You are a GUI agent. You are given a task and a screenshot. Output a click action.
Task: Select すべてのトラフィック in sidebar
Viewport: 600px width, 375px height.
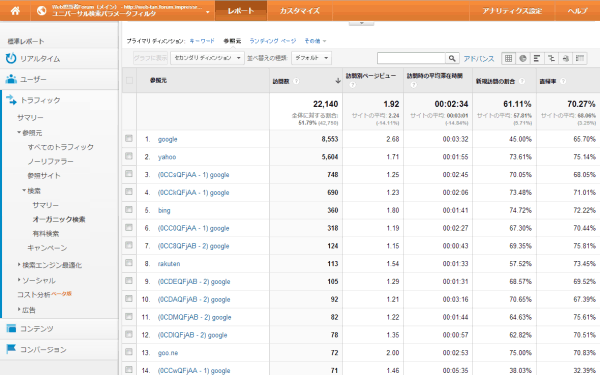click(60, 147)
